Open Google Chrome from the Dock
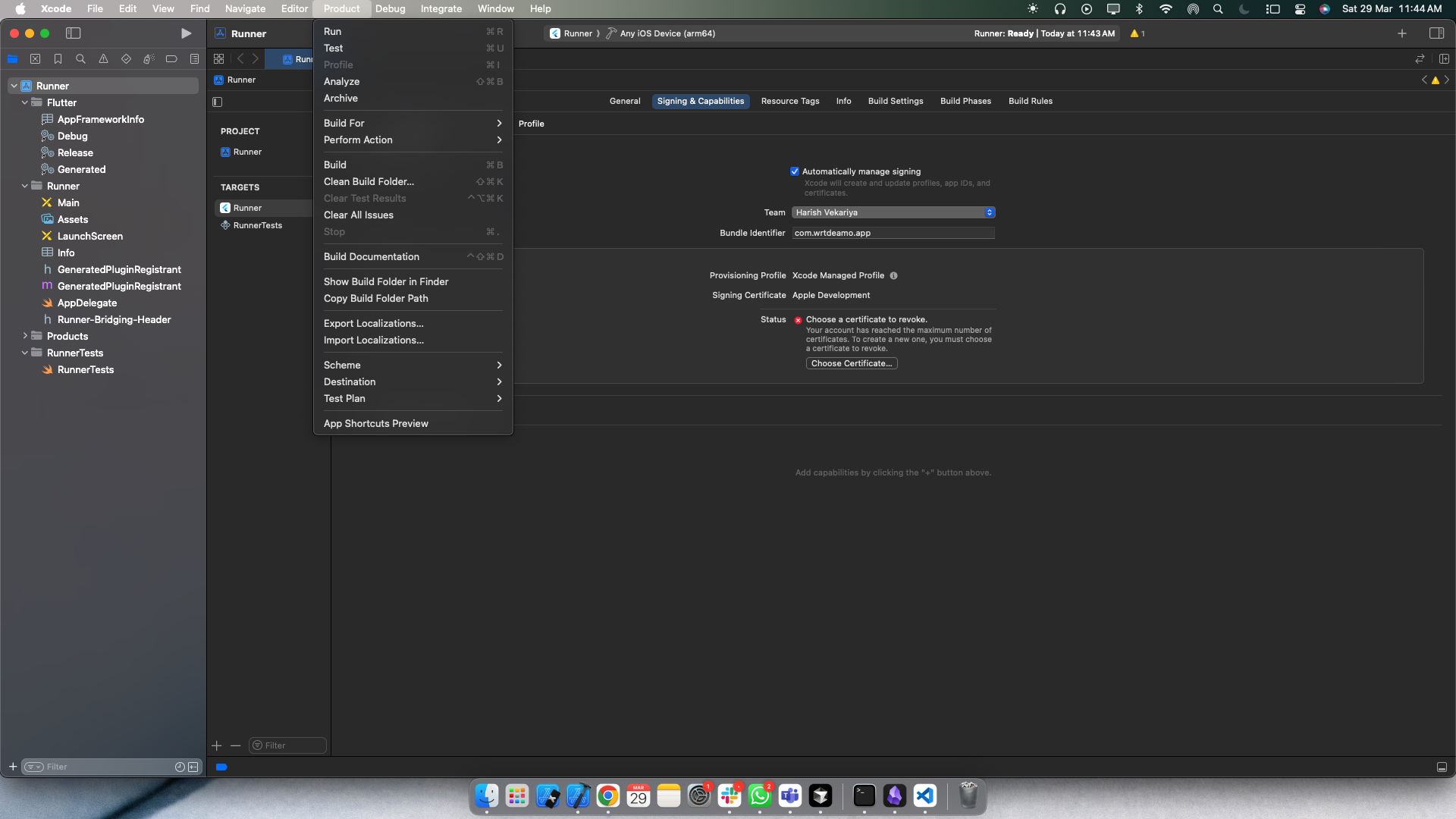 point(607,795)
